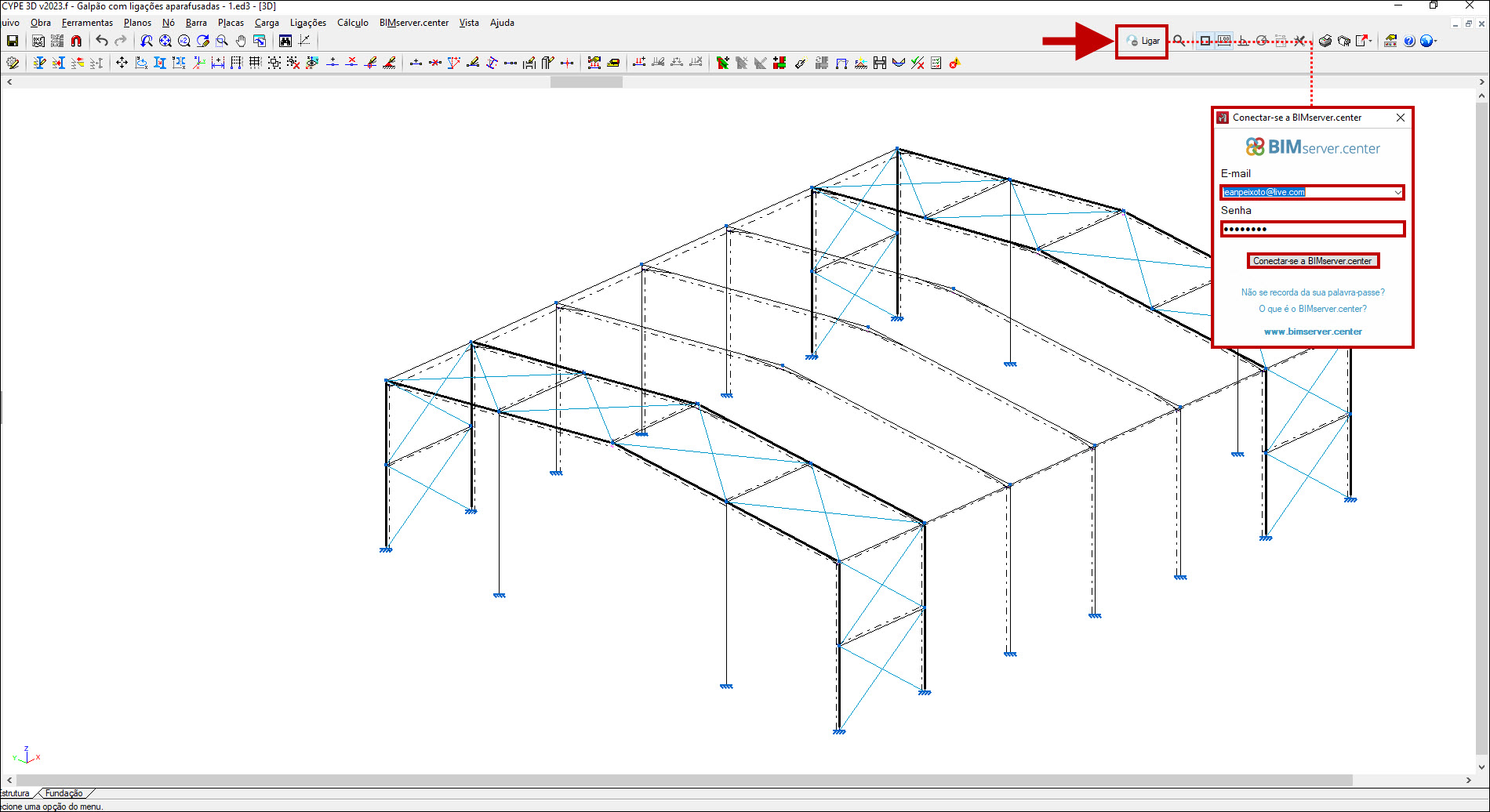Open the Cálculo menu
Screen dimensions: 1490x812
pos(352,23)
